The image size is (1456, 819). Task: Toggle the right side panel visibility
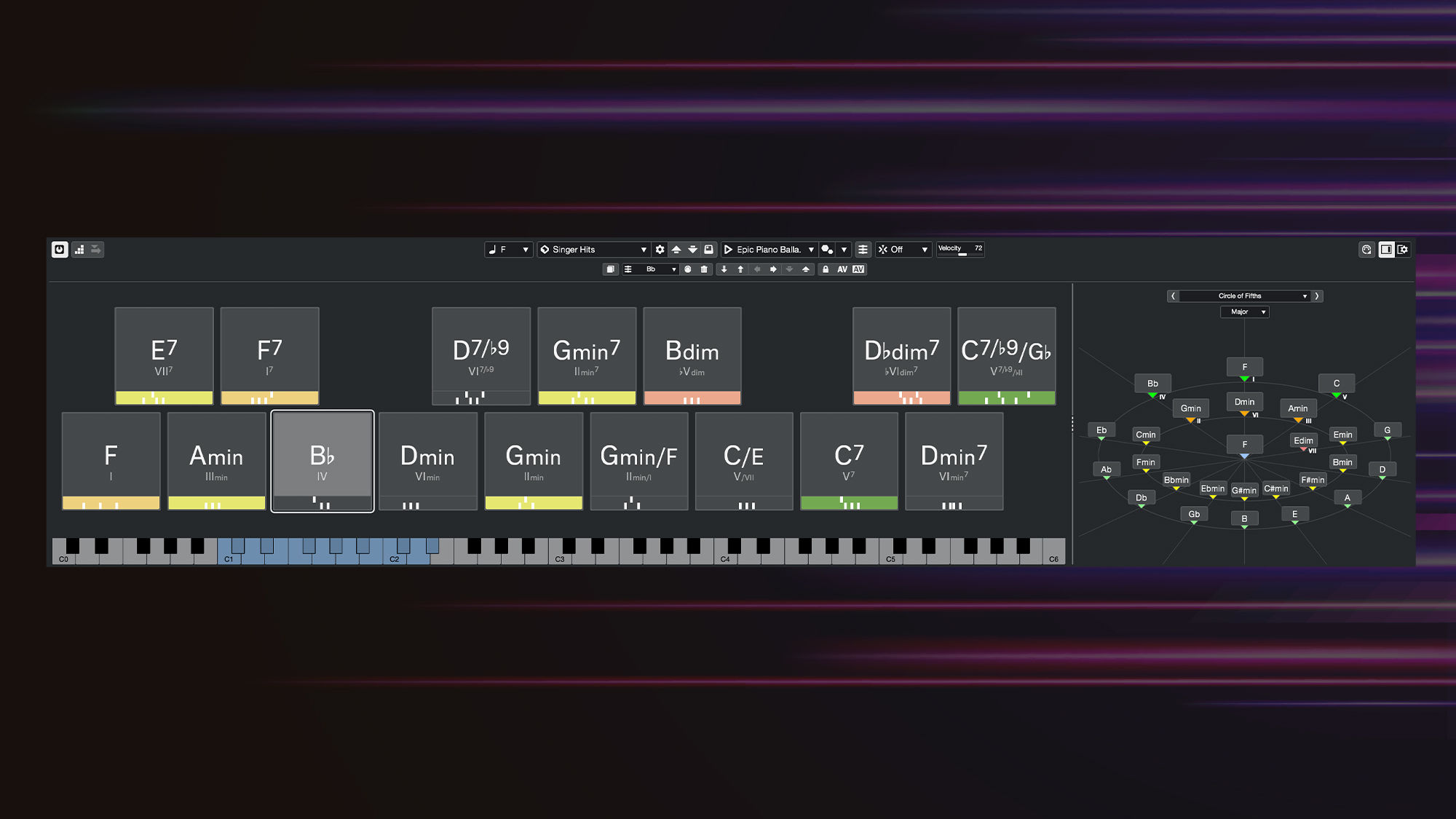click(1386, 250)
